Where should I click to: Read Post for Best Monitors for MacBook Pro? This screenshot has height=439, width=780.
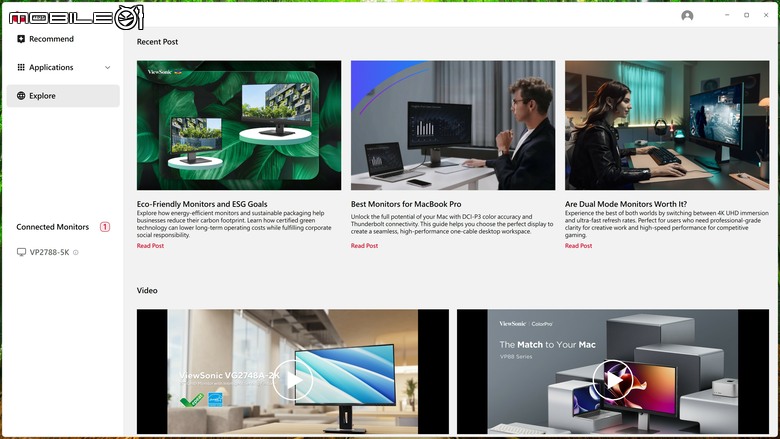coord(364,246)
